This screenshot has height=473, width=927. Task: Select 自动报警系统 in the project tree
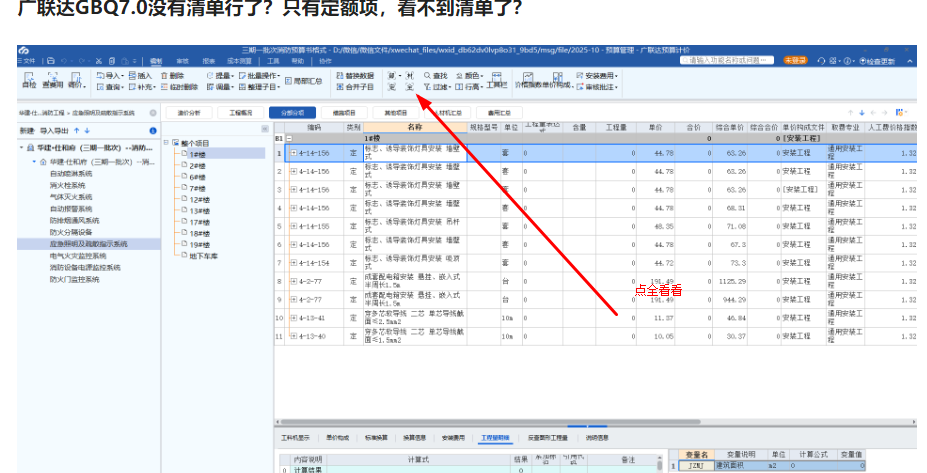click(x=71, y=209)
